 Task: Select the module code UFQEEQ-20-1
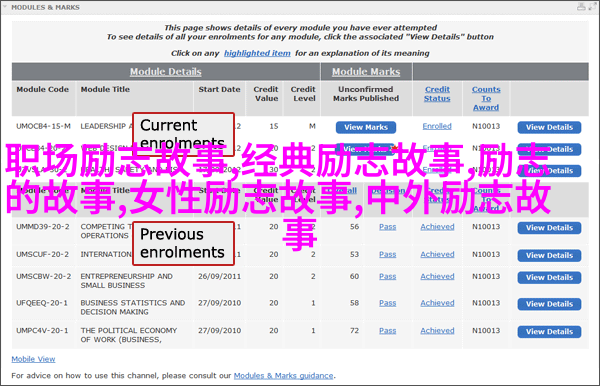click(x=42, y=303)
